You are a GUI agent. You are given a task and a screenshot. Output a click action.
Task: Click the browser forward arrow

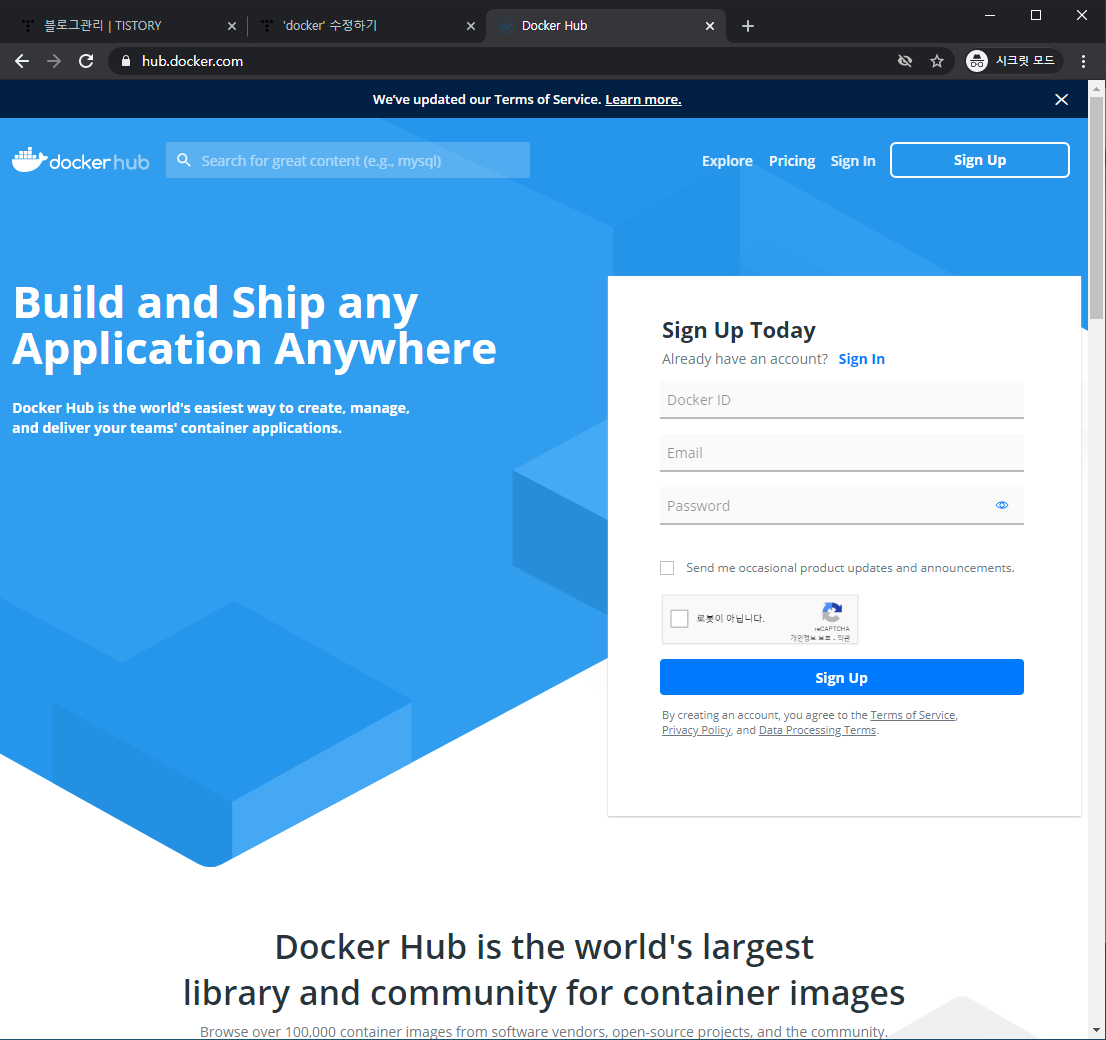pyautogui.click(x=54, y=61)
